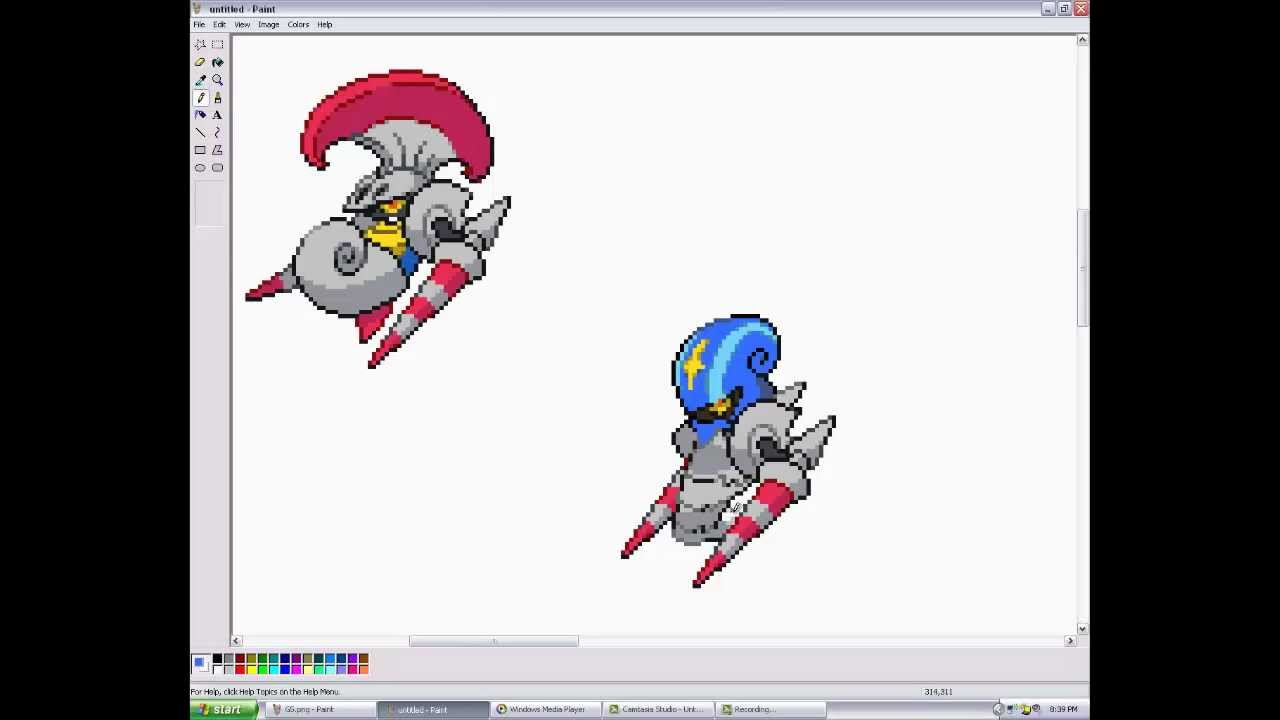Select the bright green swatch
The width and height of the screenshot is (1280, 720).
263,670
